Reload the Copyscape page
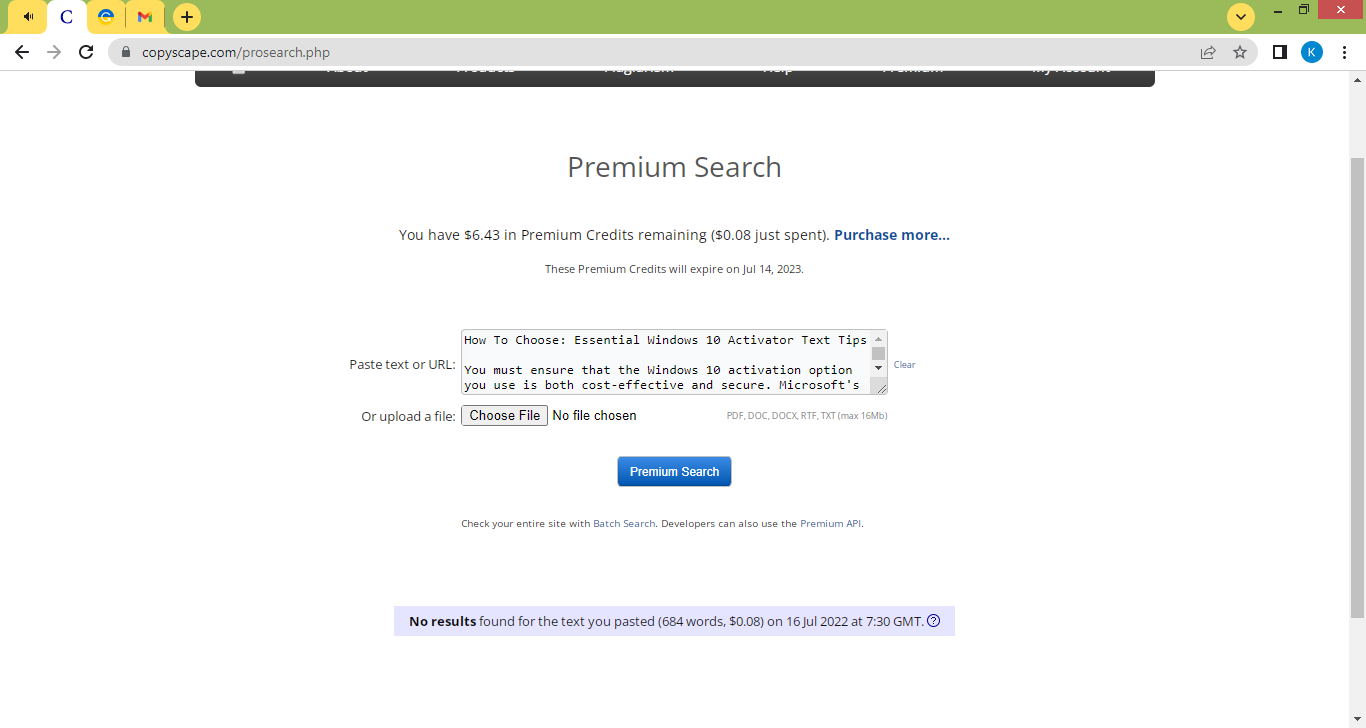 pyautogui.click(x=86, y=52)
